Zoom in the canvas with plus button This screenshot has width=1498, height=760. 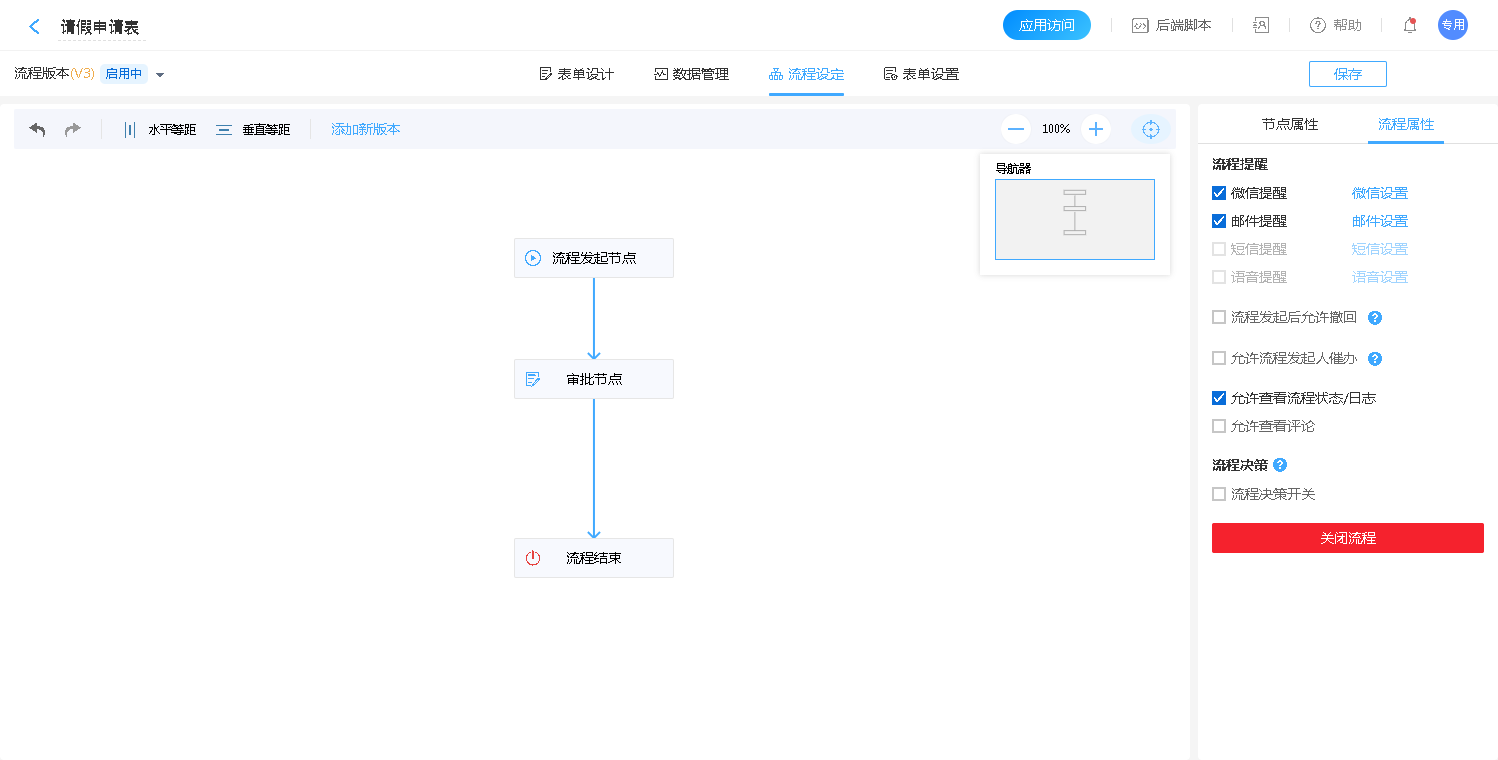(1096, 129)
